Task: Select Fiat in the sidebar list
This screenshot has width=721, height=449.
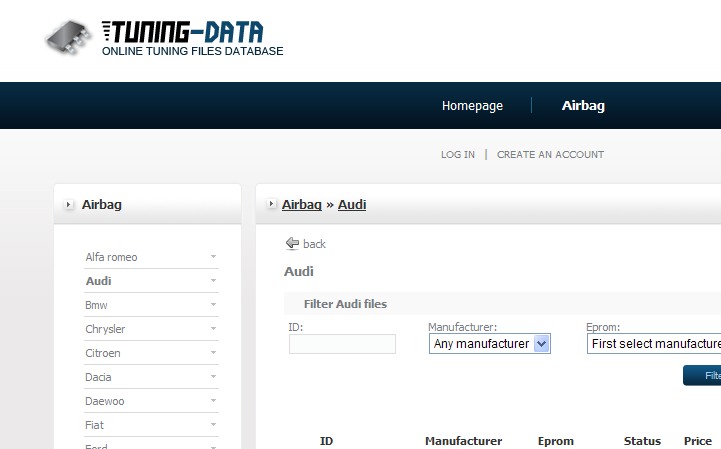Action: (x=95, y=425)
